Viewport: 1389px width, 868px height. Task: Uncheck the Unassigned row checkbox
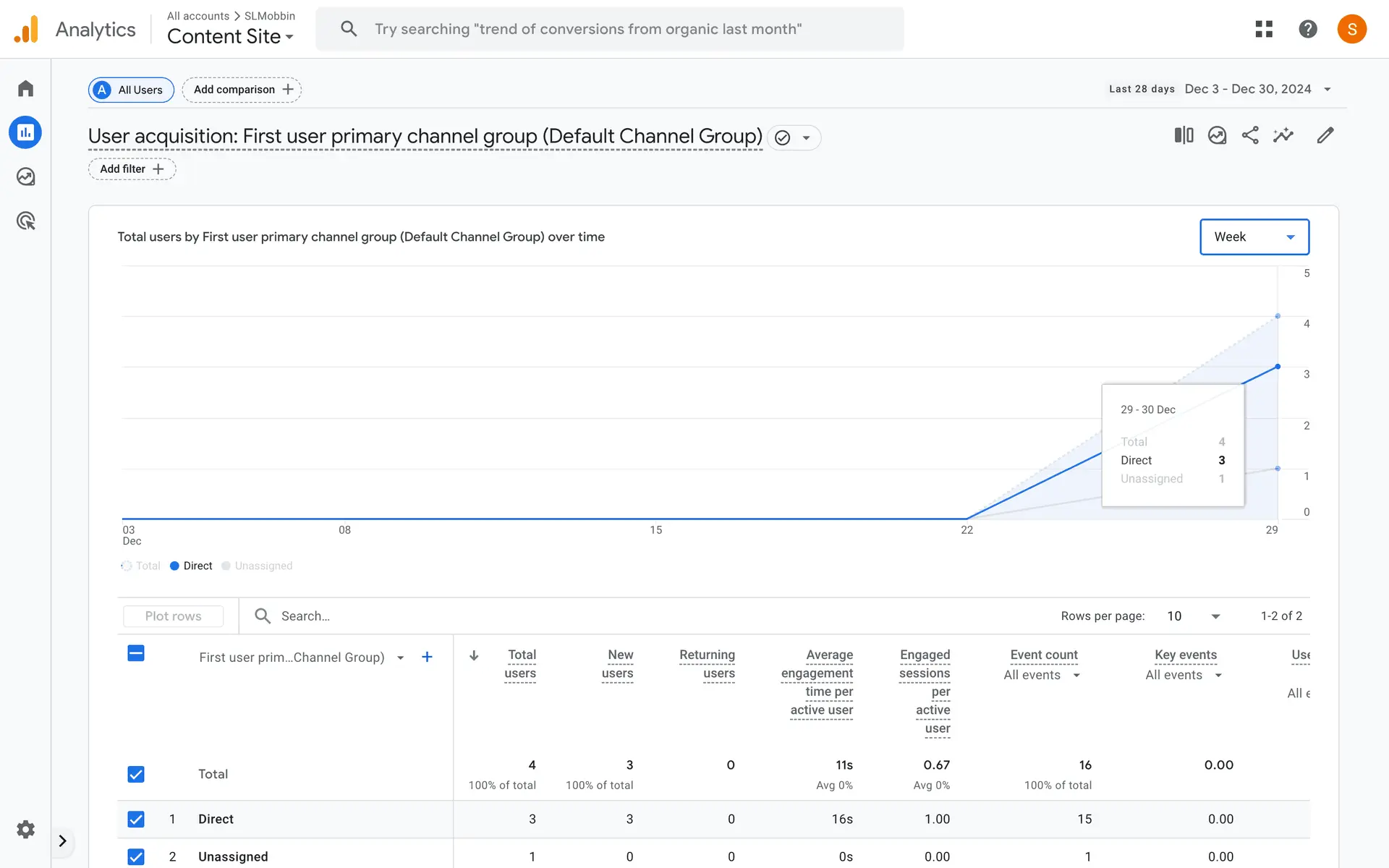pyautogui.click(x=136, y=856)
